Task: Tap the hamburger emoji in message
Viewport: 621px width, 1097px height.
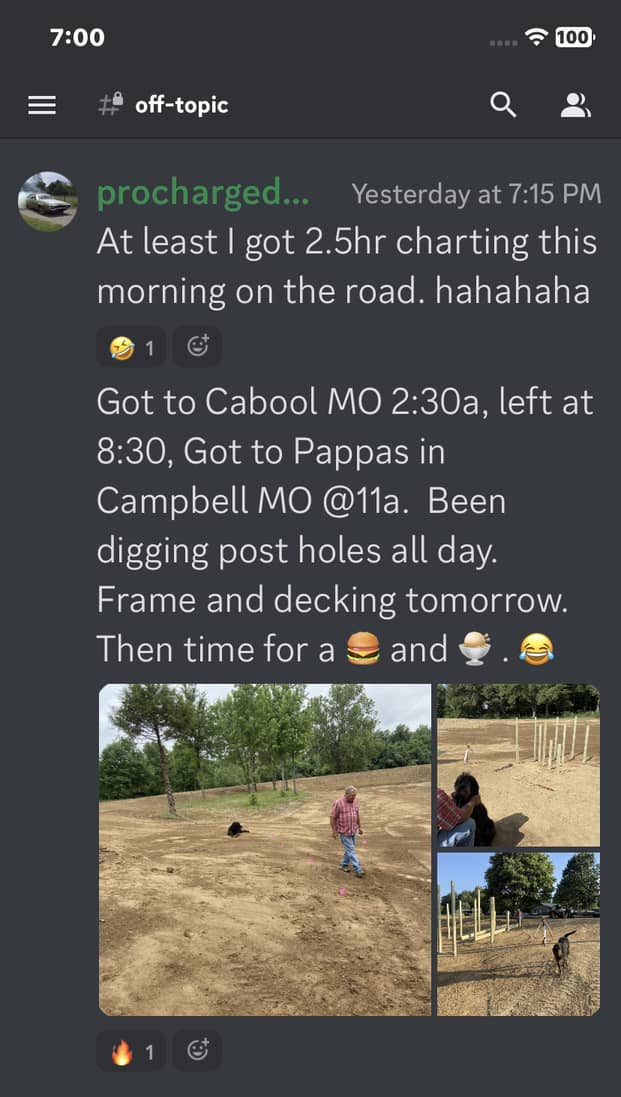Action: 364,649
